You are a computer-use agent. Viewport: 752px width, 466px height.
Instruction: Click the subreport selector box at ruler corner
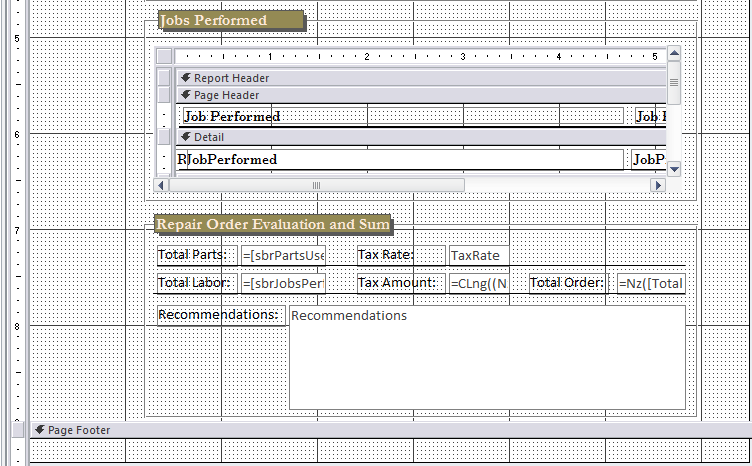pos(164,56)
